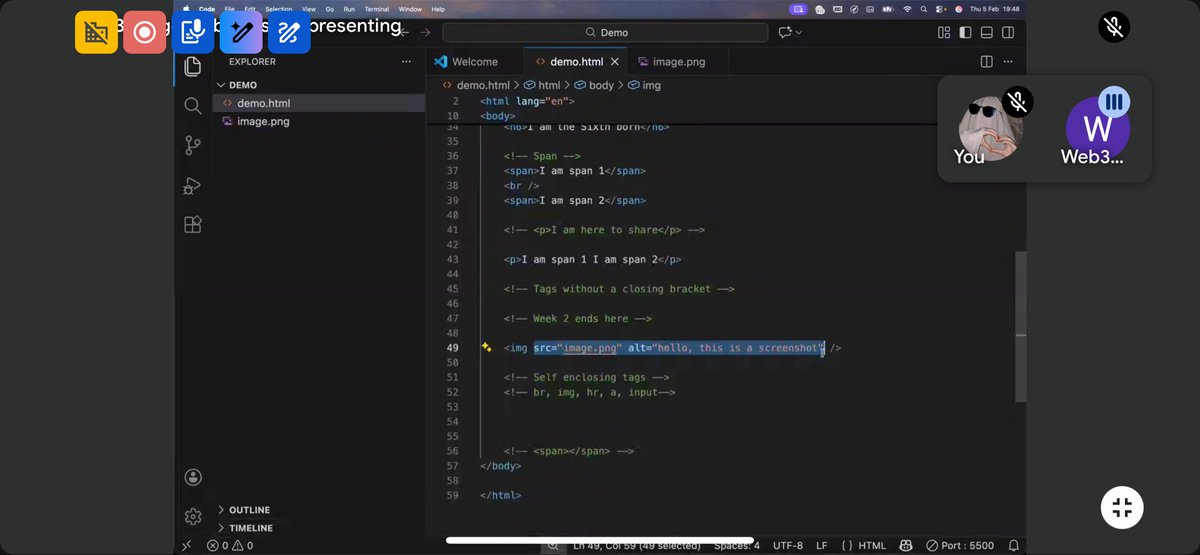
Task: Open the Copilot chat dropdown arrow
Action: coord(798,32)
